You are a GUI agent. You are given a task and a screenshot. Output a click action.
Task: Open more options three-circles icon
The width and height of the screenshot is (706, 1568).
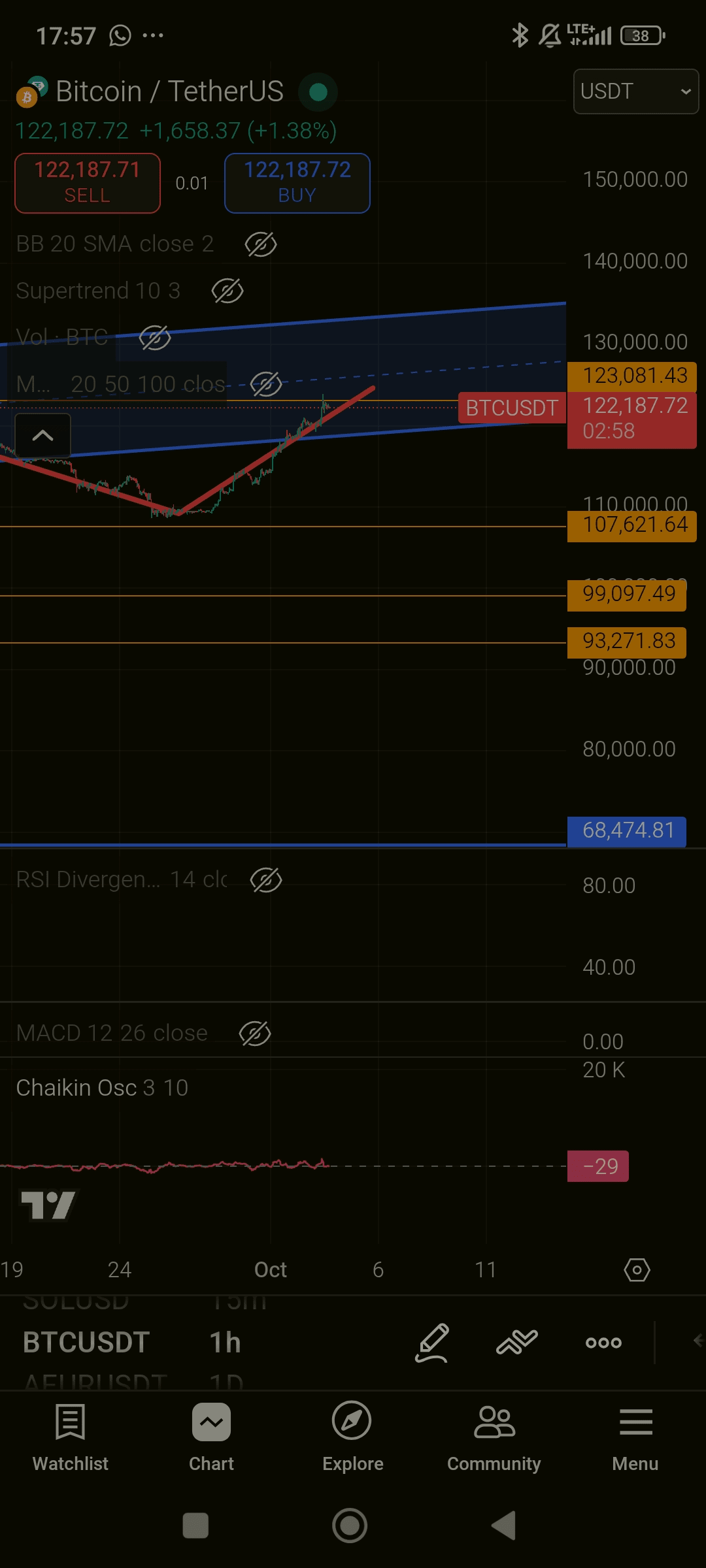click(603, 1343)
